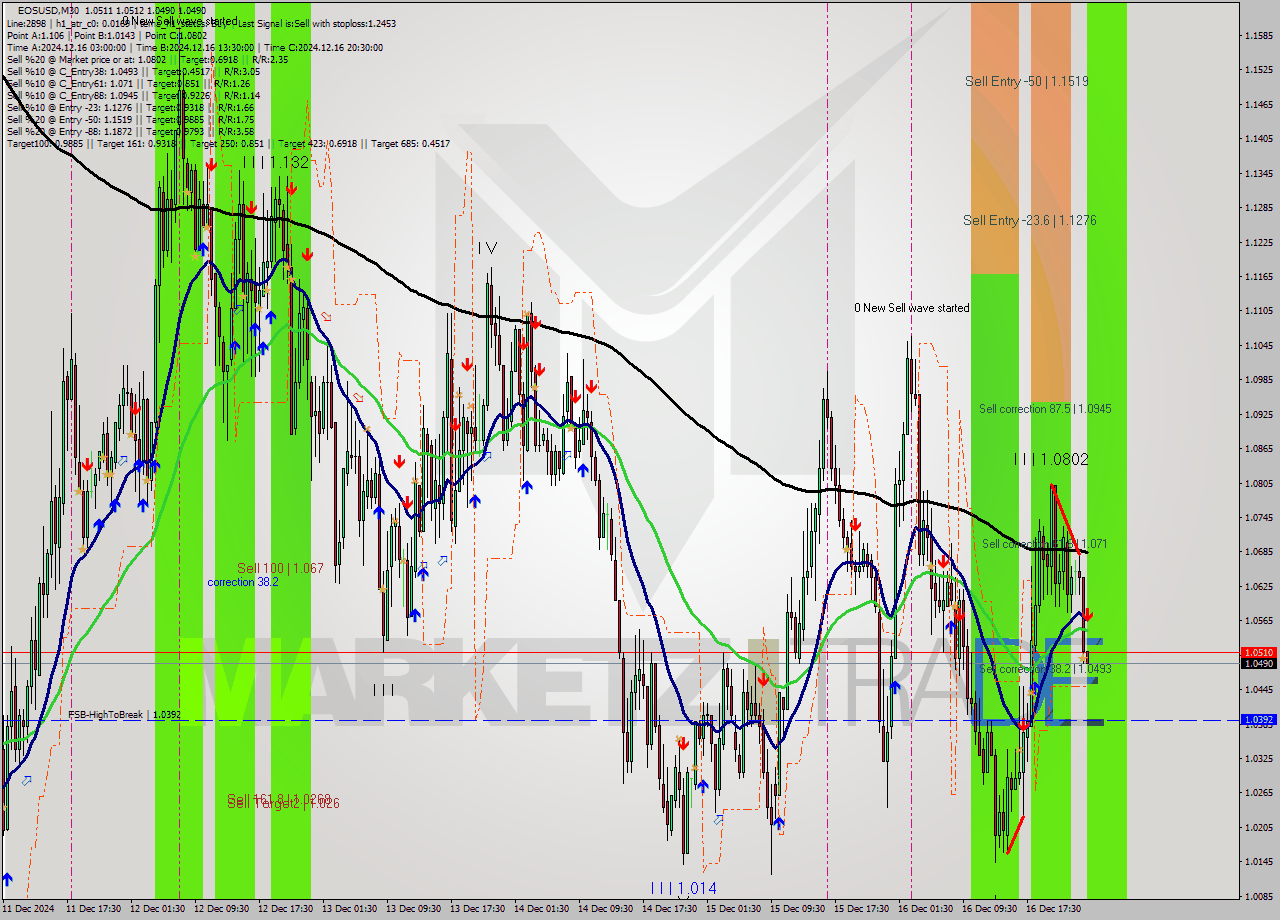Image resolution: width=1280 pixels, height=920 pixels.
Task: Click the 1.0985 price axis value
Action: pos(1258,380)
